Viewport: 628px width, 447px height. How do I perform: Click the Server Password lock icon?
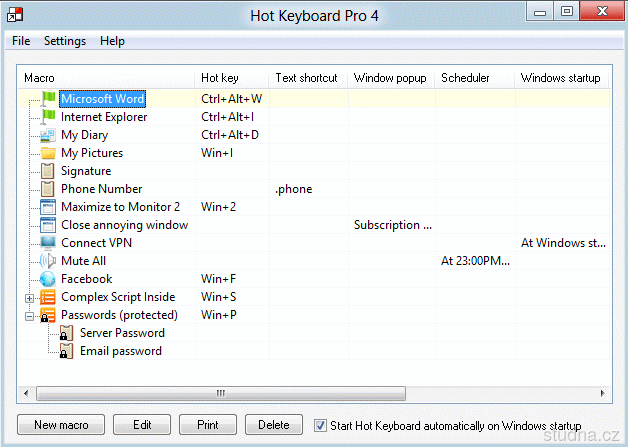[66, 333]
